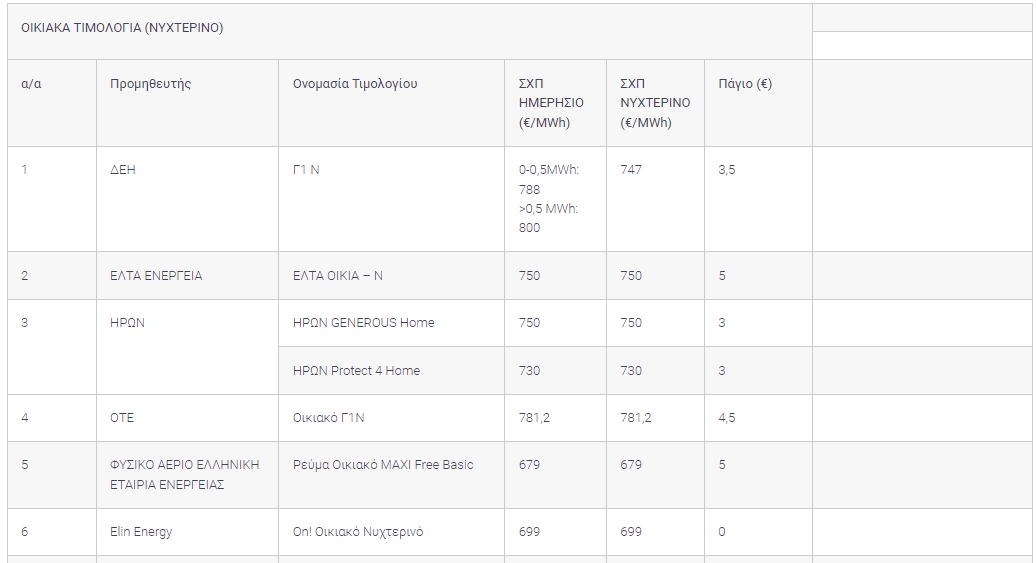The height and width of the screenshot is (563, 1036).
Task: Click the Πάγιο (€) column header
Action: pos(745,84)
